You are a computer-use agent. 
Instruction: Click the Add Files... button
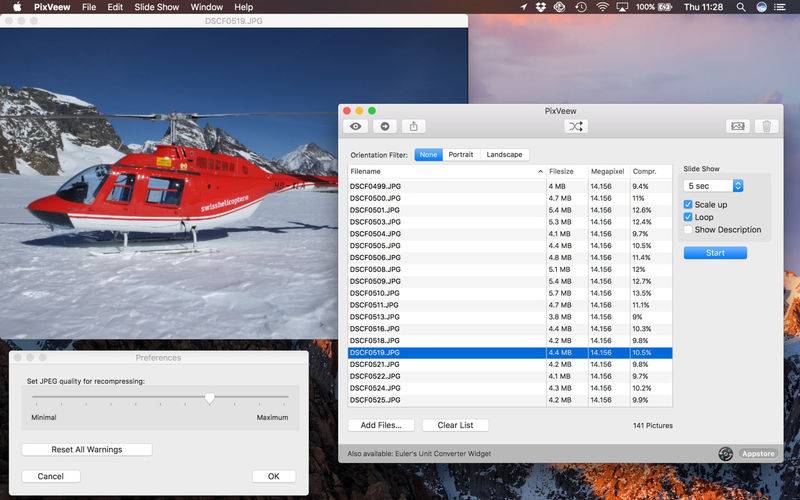tap(381, 425)
